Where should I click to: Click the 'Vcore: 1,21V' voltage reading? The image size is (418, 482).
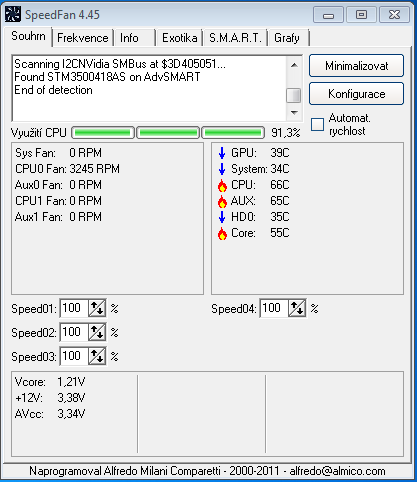[50, 382]
